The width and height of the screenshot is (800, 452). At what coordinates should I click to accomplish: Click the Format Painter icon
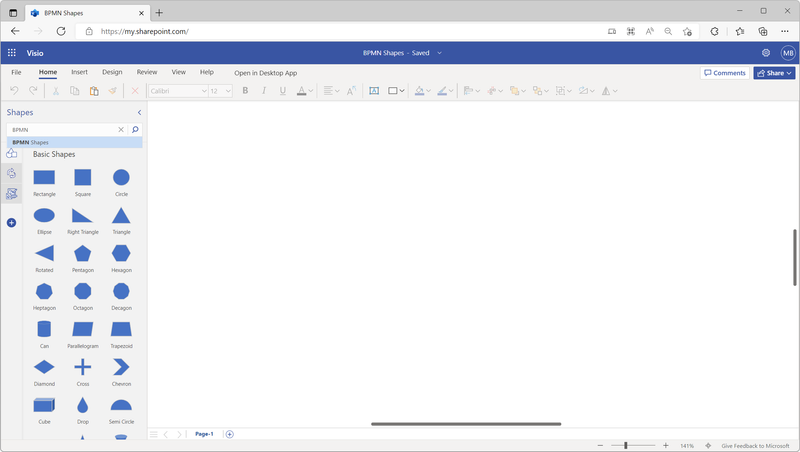point(112,91)
